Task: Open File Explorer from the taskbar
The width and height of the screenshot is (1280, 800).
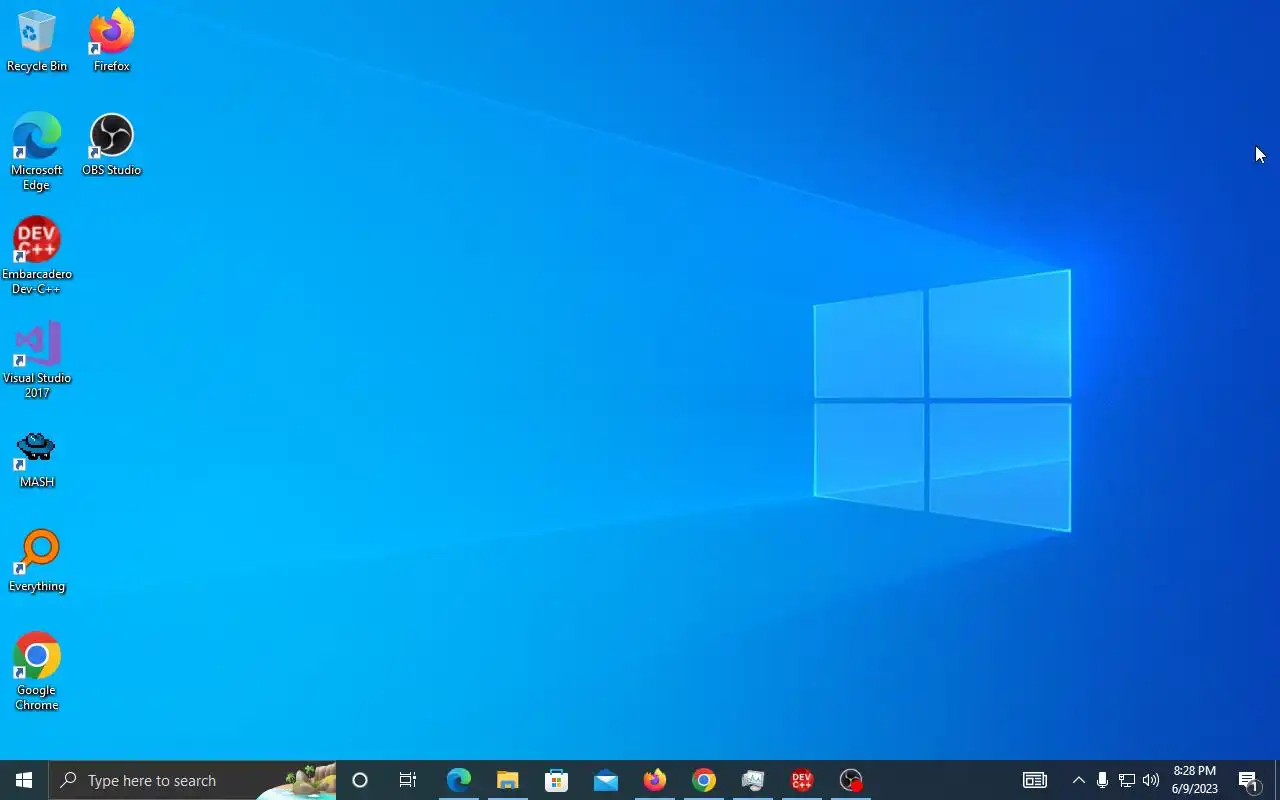Action: pyautogui.click(x=508, y=780)
